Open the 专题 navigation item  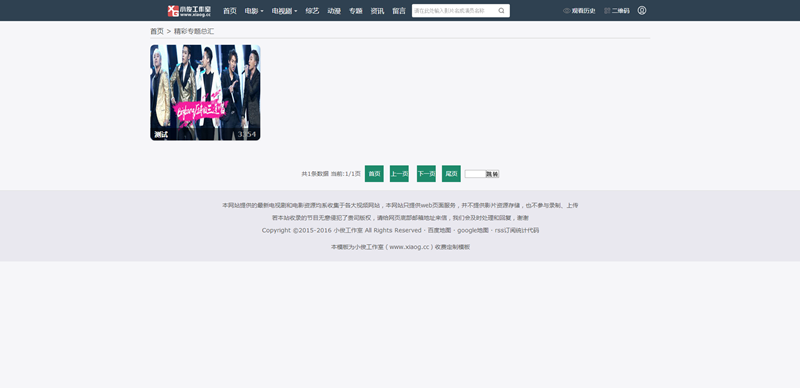pyautogui.click(x=356, y=11)
